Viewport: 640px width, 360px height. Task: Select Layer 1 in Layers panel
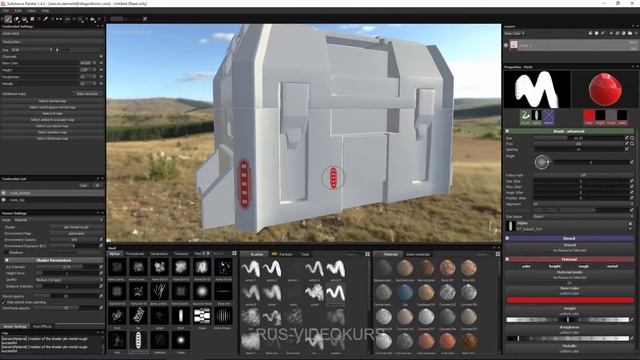click(571, 45)
